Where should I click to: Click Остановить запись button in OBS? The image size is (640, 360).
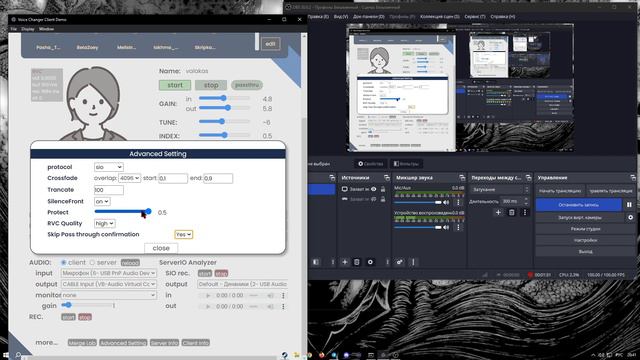click(578, 205)
